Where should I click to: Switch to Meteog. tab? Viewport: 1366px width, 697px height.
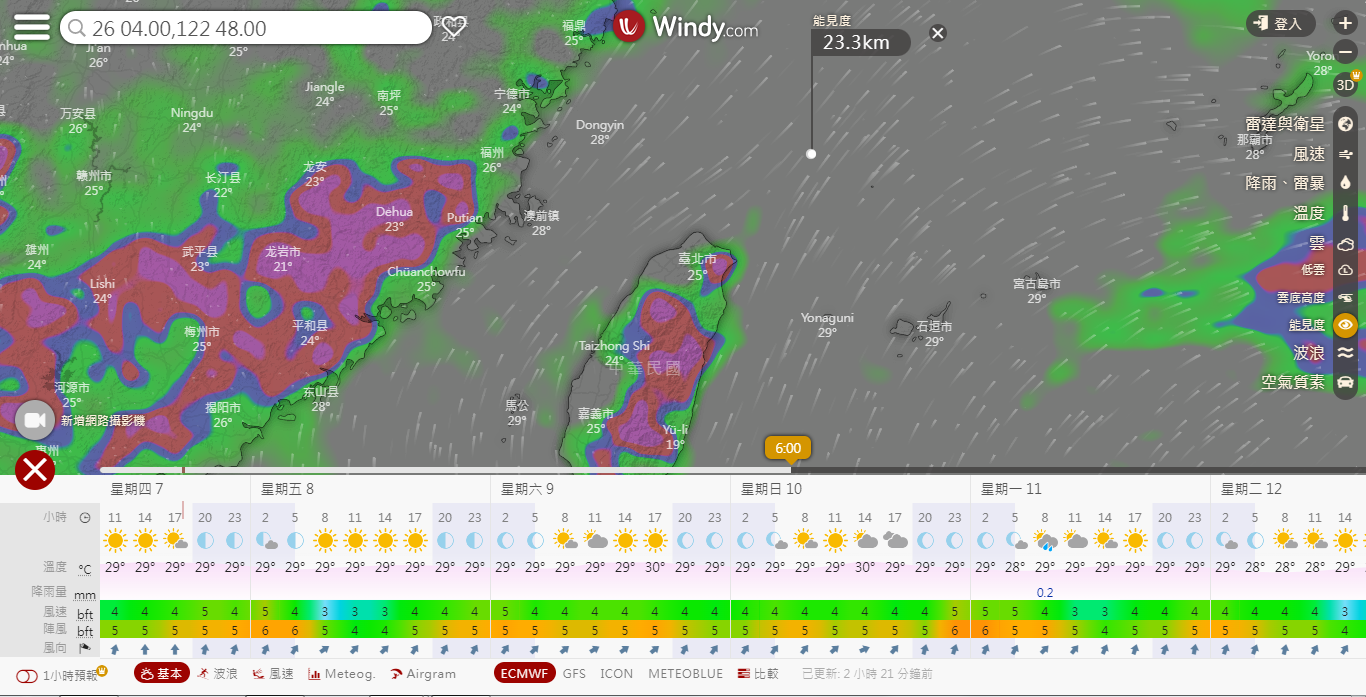342,674
